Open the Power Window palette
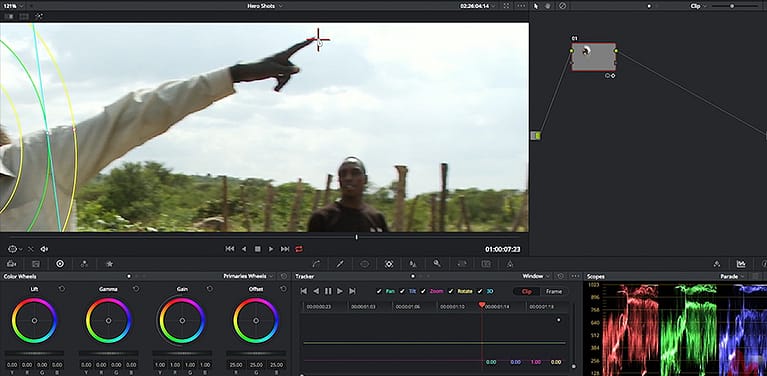Image resolution: width=767 pixels, height=376 pixels. pyautogui.click(x=364, y=264)
